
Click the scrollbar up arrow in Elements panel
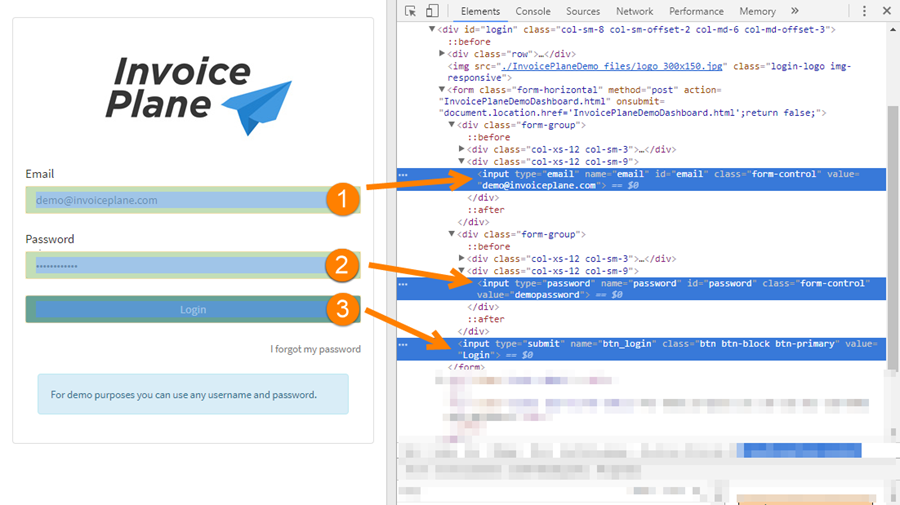(x=893, y=29)
